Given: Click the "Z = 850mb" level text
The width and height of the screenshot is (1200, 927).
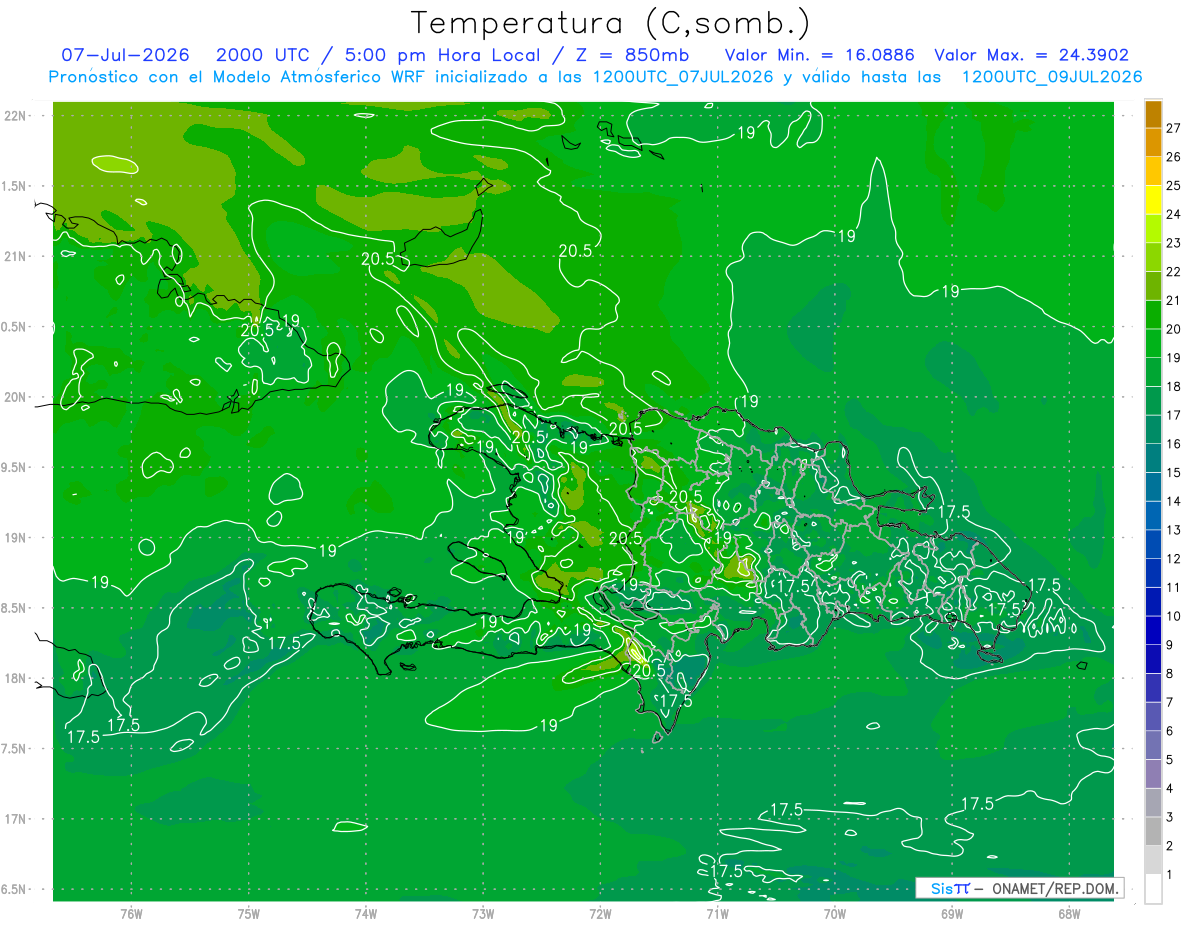Looking at the screenshot, I should point(632,55).
